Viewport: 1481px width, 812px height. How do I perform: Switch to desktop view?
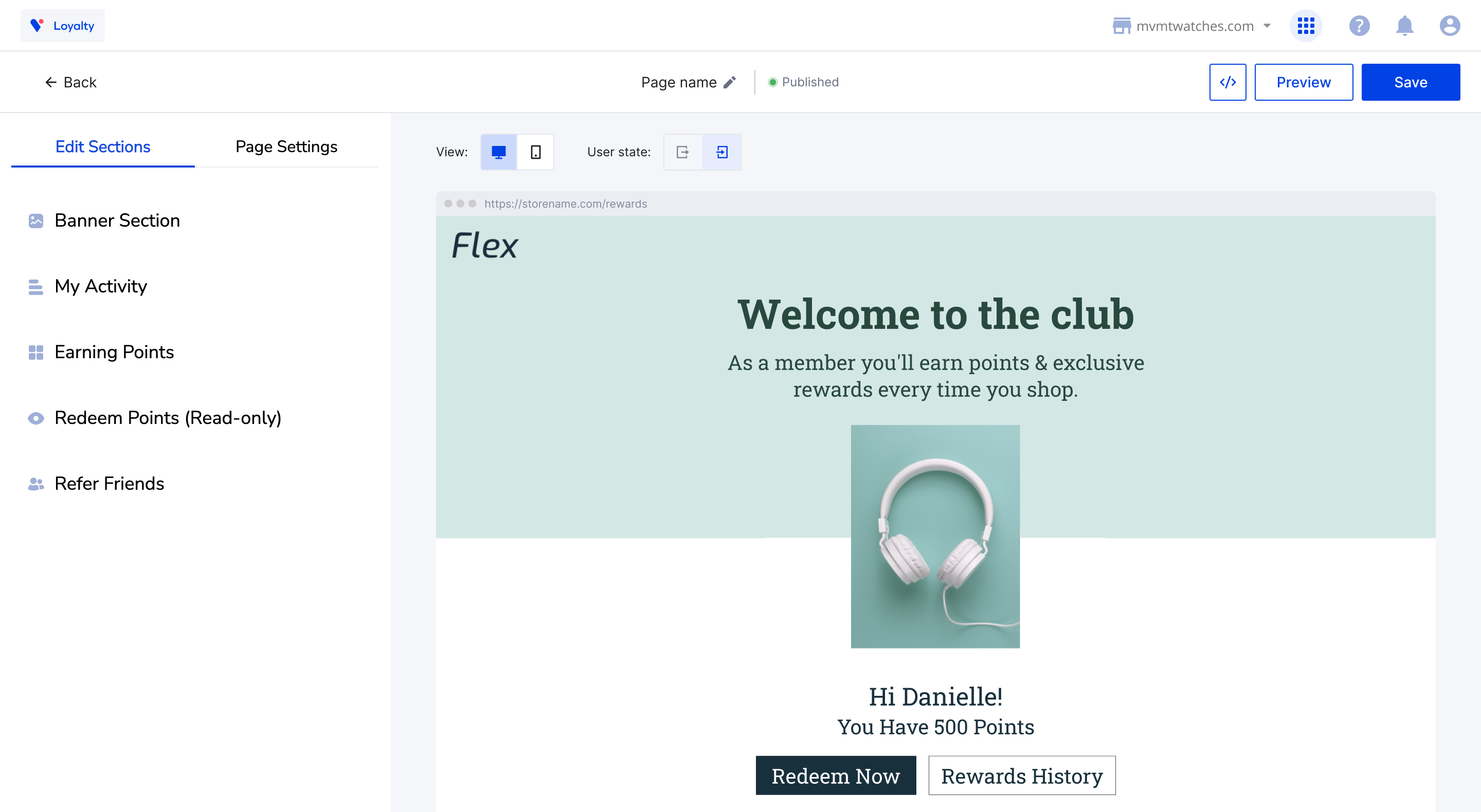pos(498,152)
